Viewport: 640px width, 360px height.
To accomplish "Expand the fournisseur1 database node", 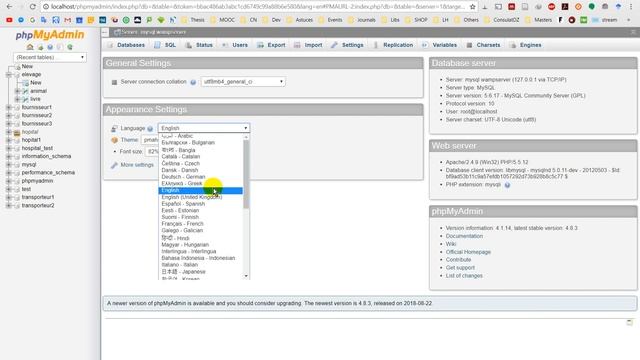I will point(9,107).
